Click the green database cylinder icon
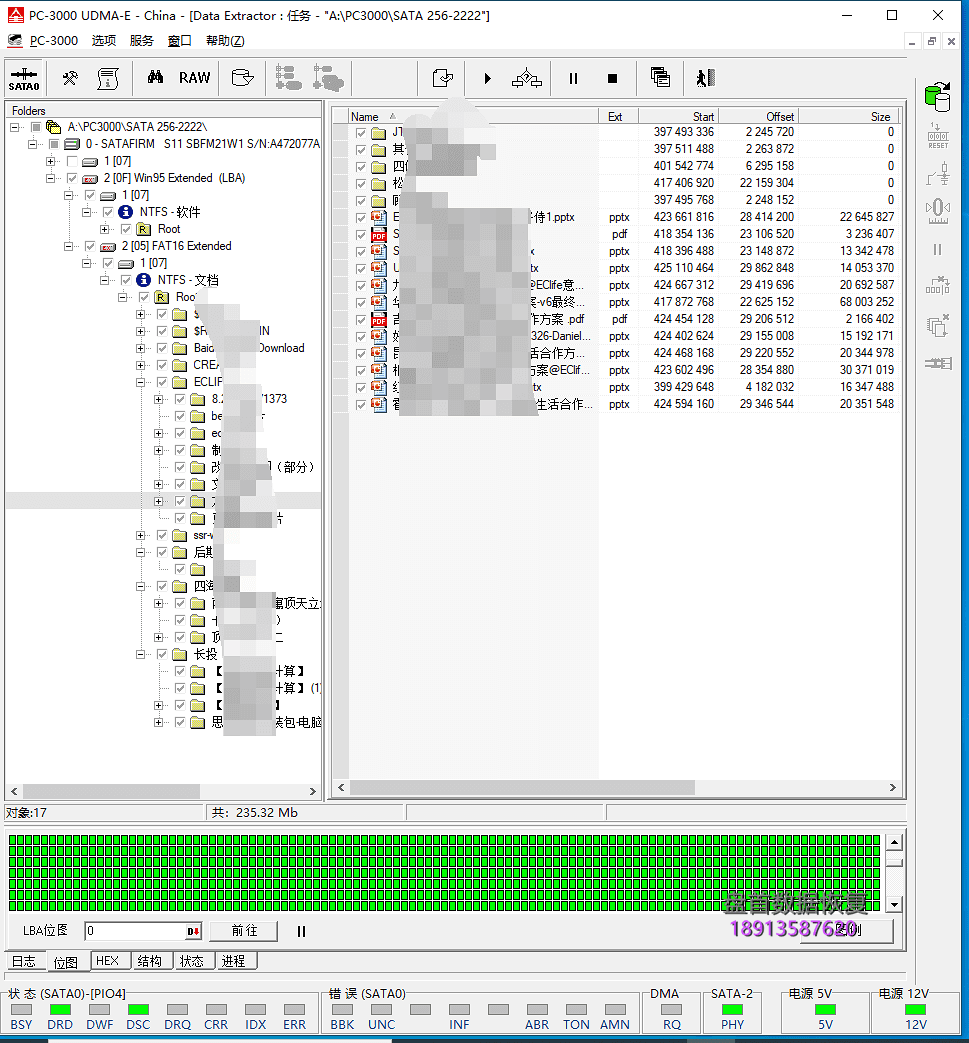This screenshot has width=969, height=1043. point(938,97)
